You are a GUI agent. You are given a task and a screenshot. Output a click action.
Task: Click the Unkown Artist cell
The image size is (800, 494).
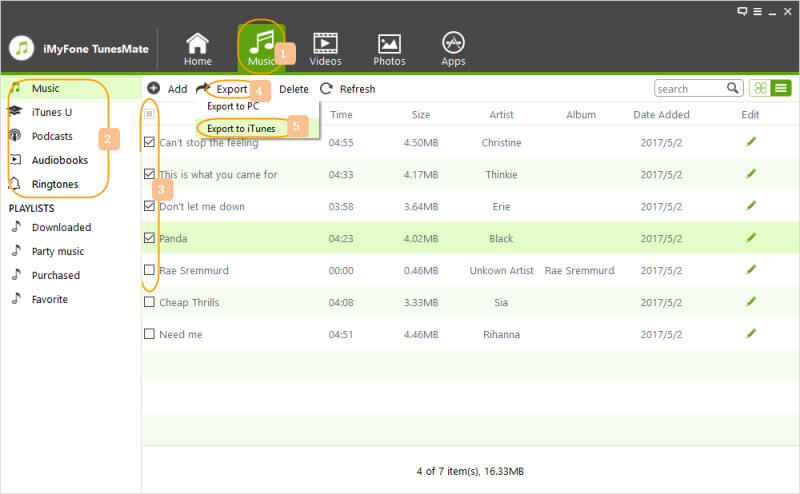point(501,270)
